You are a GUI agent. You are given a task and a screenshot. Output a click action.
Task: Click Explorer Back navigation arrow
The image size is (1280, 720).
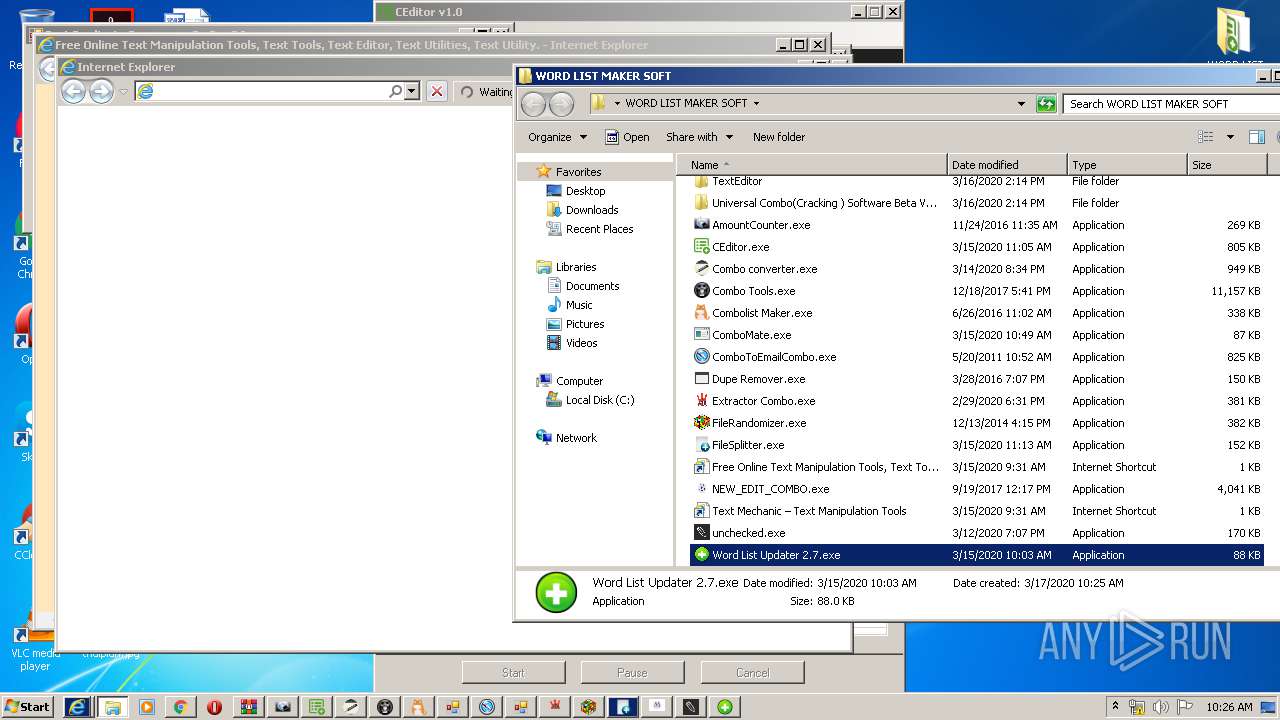[x=534, y=104]
